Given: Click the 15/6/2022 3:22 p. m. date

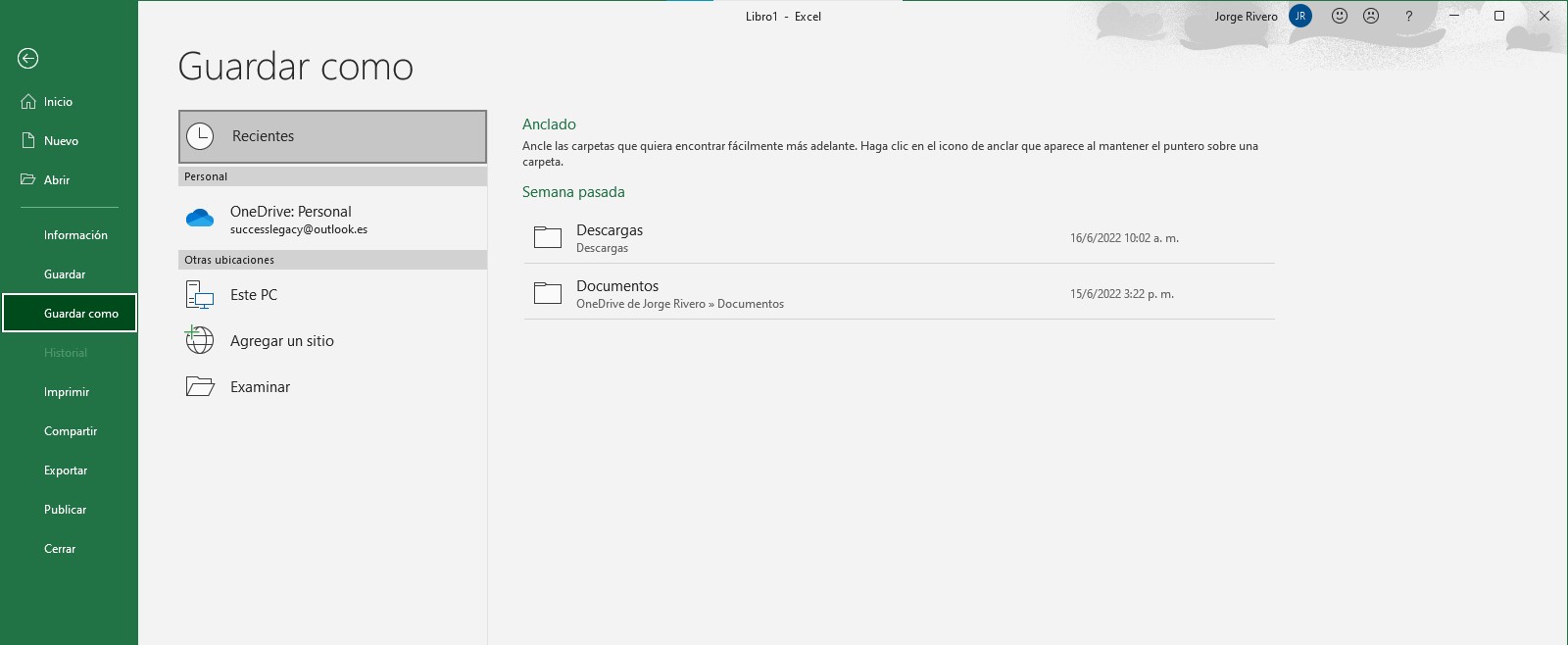Looking at the screenshot, I should point(1121,294).
